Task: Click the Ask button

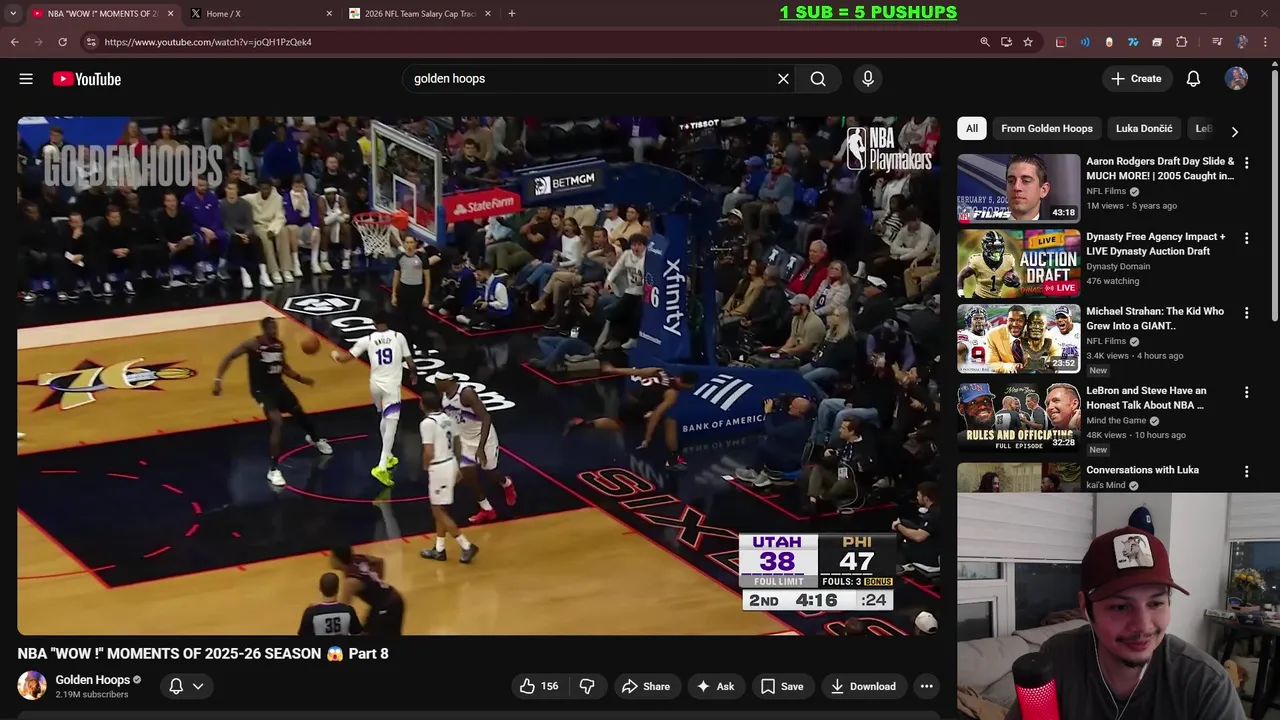Action: (x=715, y=686)
